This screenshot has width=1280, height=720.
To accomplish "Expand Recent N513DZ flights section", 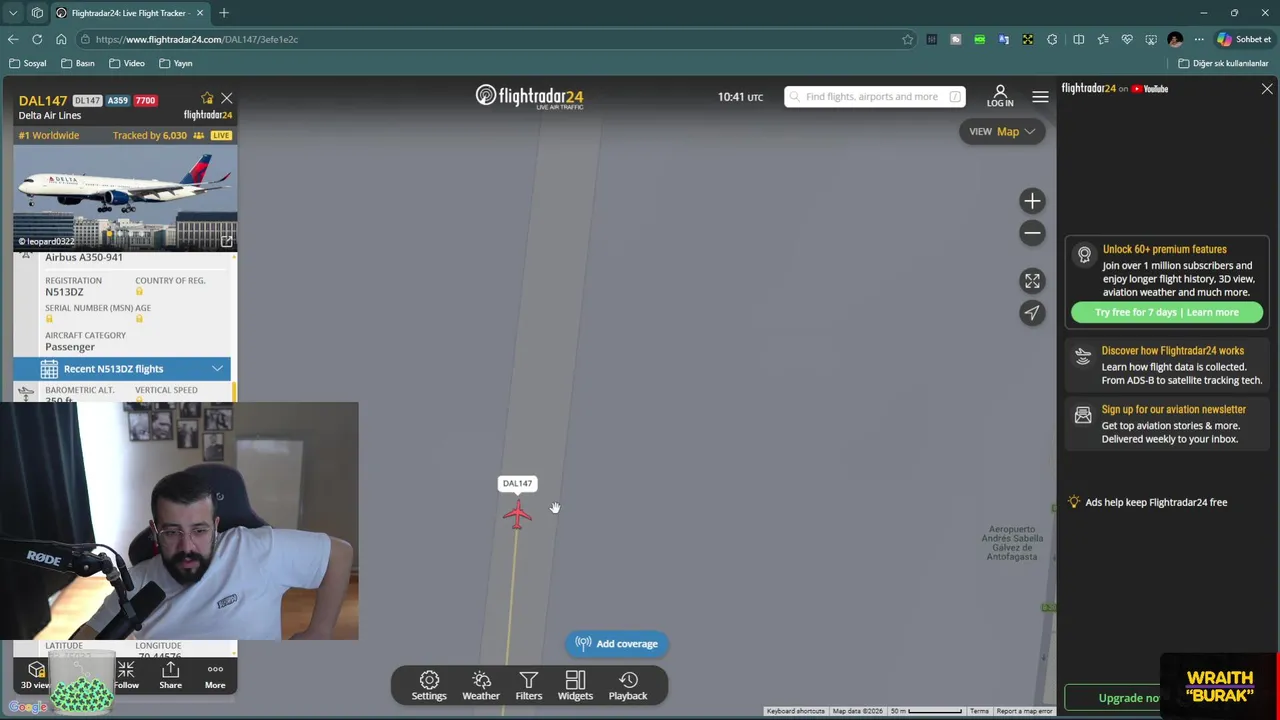I will tap(122, 369).
